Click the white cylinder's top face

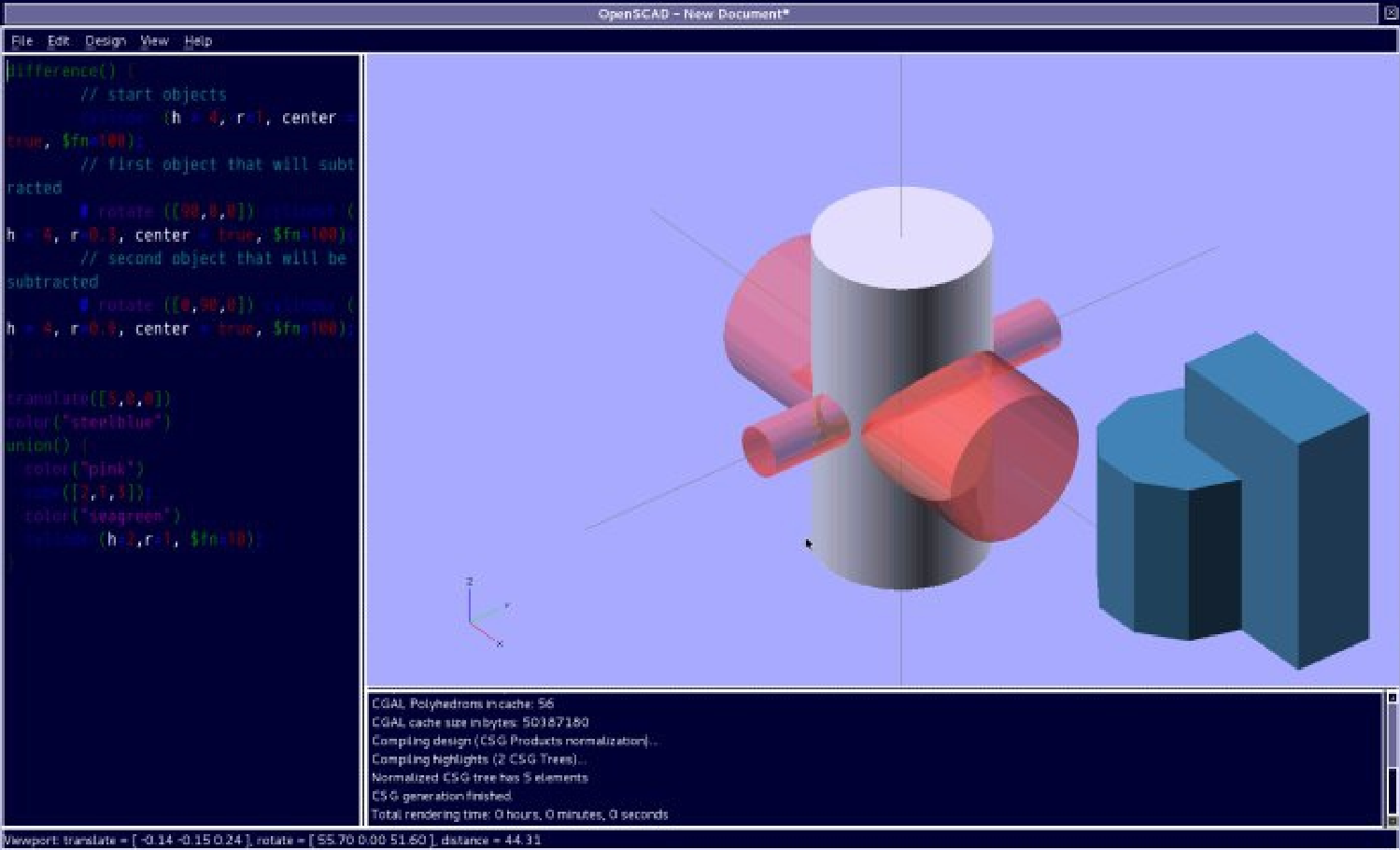coord(901,237)
